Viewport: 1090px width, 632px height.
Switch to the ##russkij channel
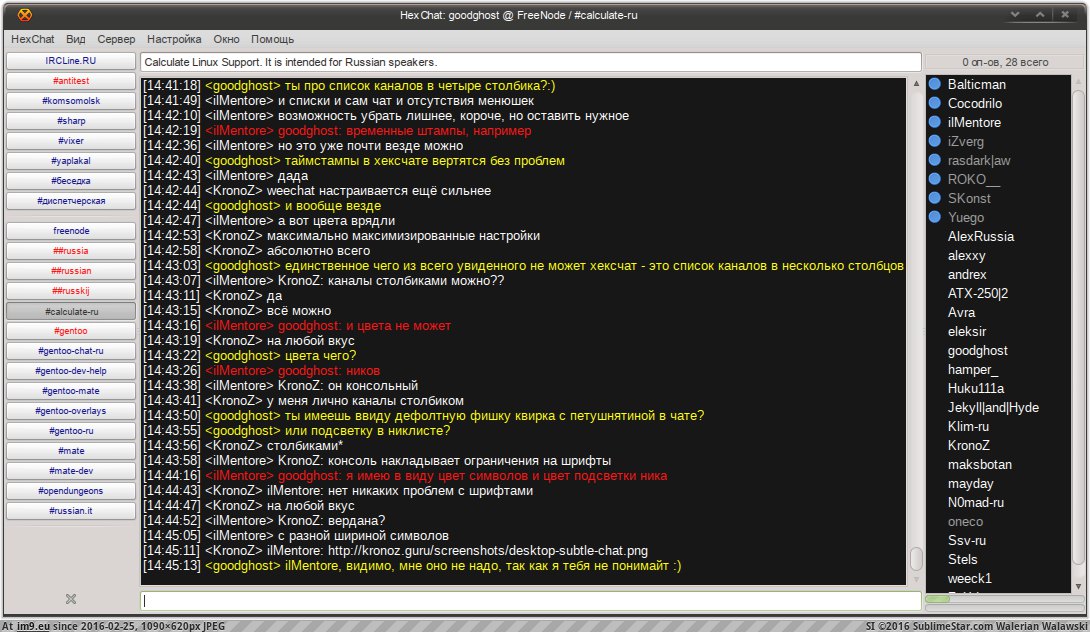click(x=71, y=291)
